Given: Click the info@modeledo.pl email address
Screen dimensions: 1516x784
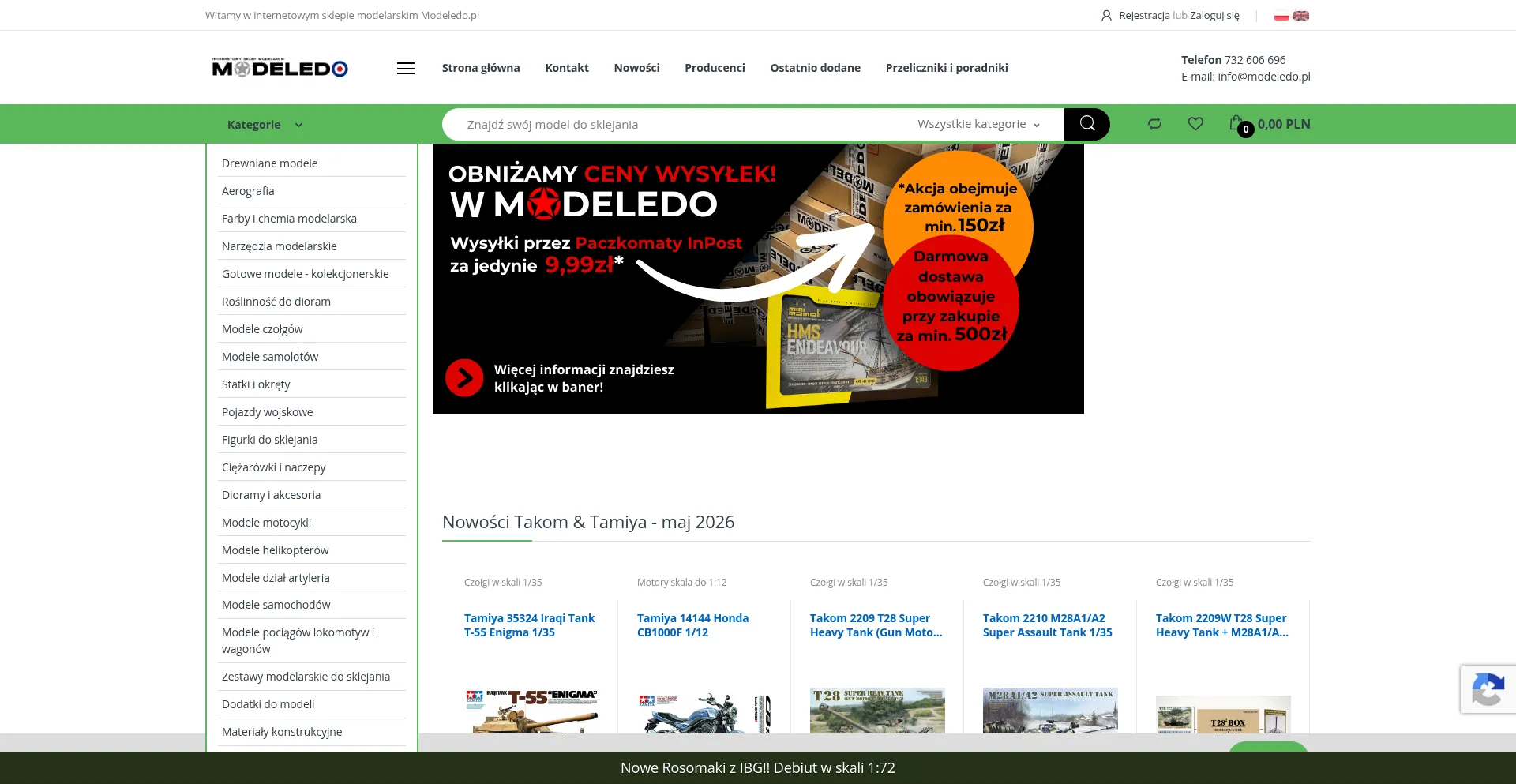Looking at the screenshot, I should 1263,77.
